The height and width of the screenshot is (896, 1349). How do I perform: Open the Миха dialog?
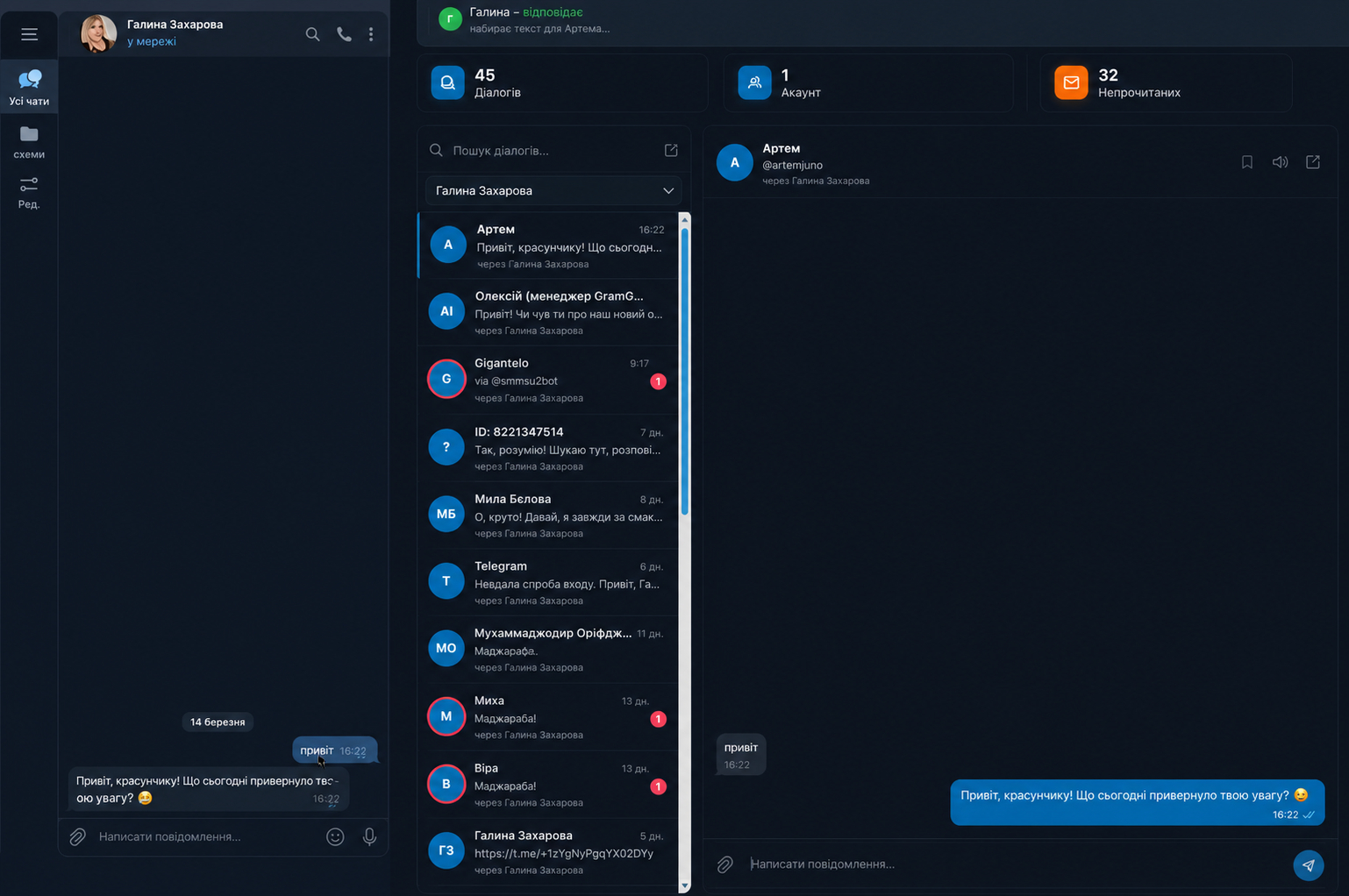[x=550, y=717]
